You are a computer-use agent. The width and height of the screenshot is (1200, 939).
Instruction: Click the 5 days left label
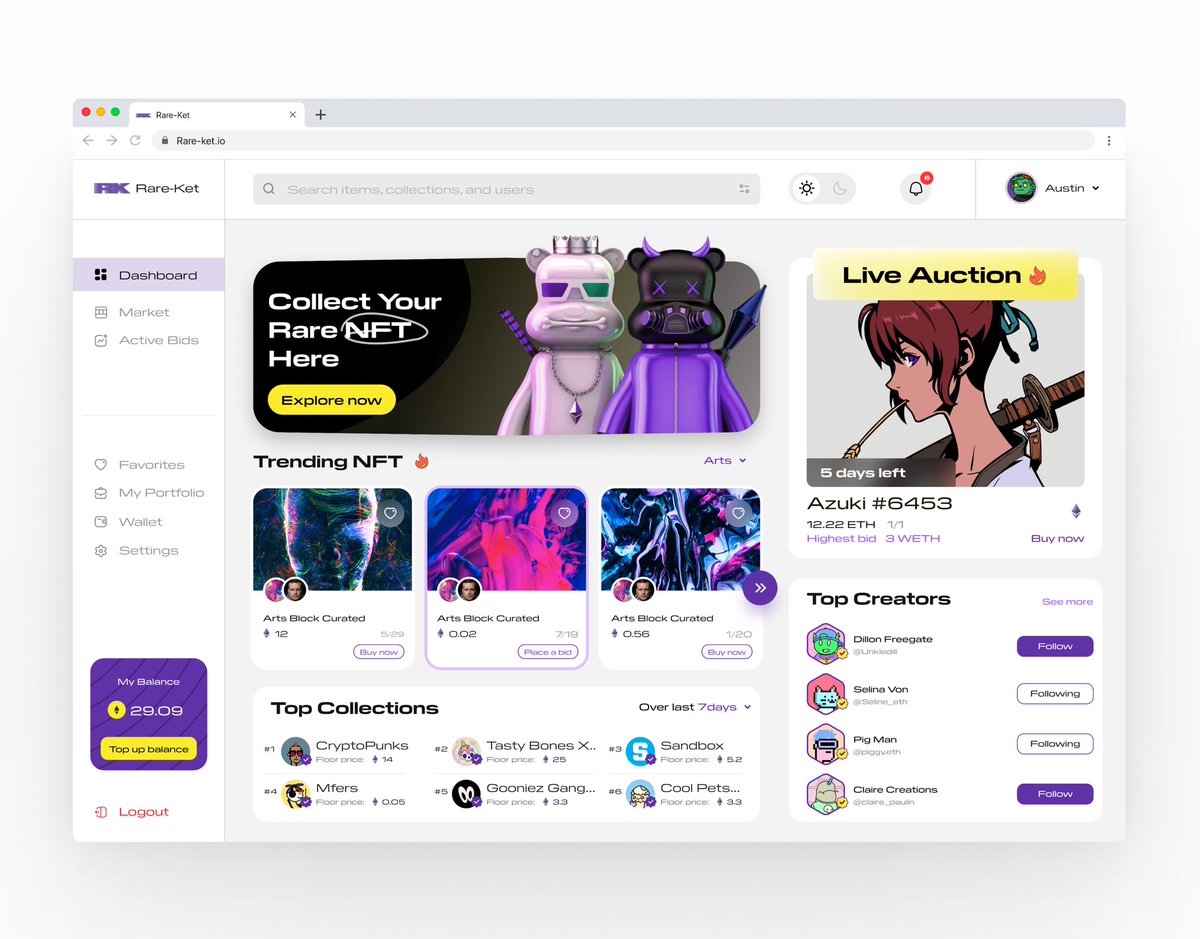tap(863, 472)
